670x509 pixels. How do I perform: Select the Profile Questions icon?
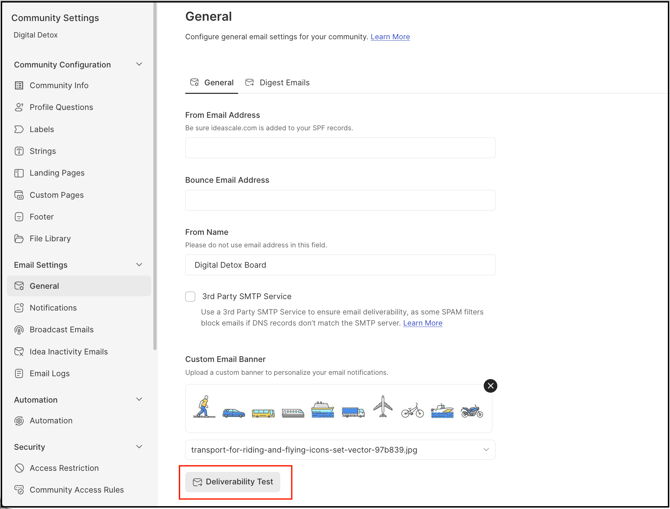click(19, 107)
